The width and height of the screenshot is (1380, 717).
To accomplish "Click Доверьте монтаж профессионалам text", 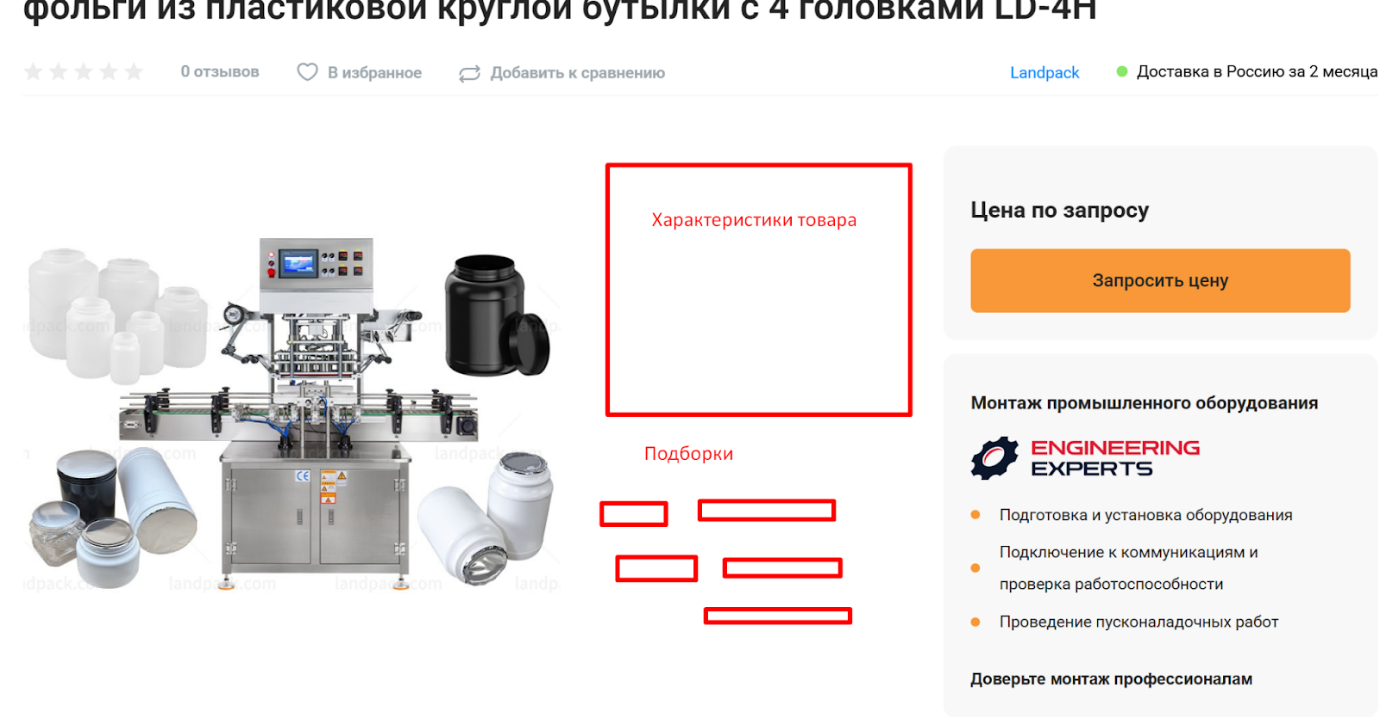I will pos(1111,679).
